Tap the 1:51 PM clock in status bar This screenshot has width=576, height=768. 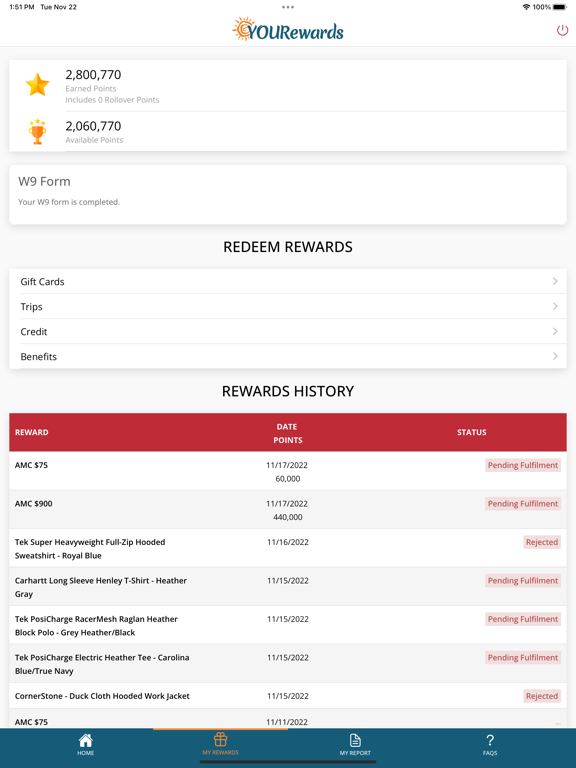[x=22, y=7]
